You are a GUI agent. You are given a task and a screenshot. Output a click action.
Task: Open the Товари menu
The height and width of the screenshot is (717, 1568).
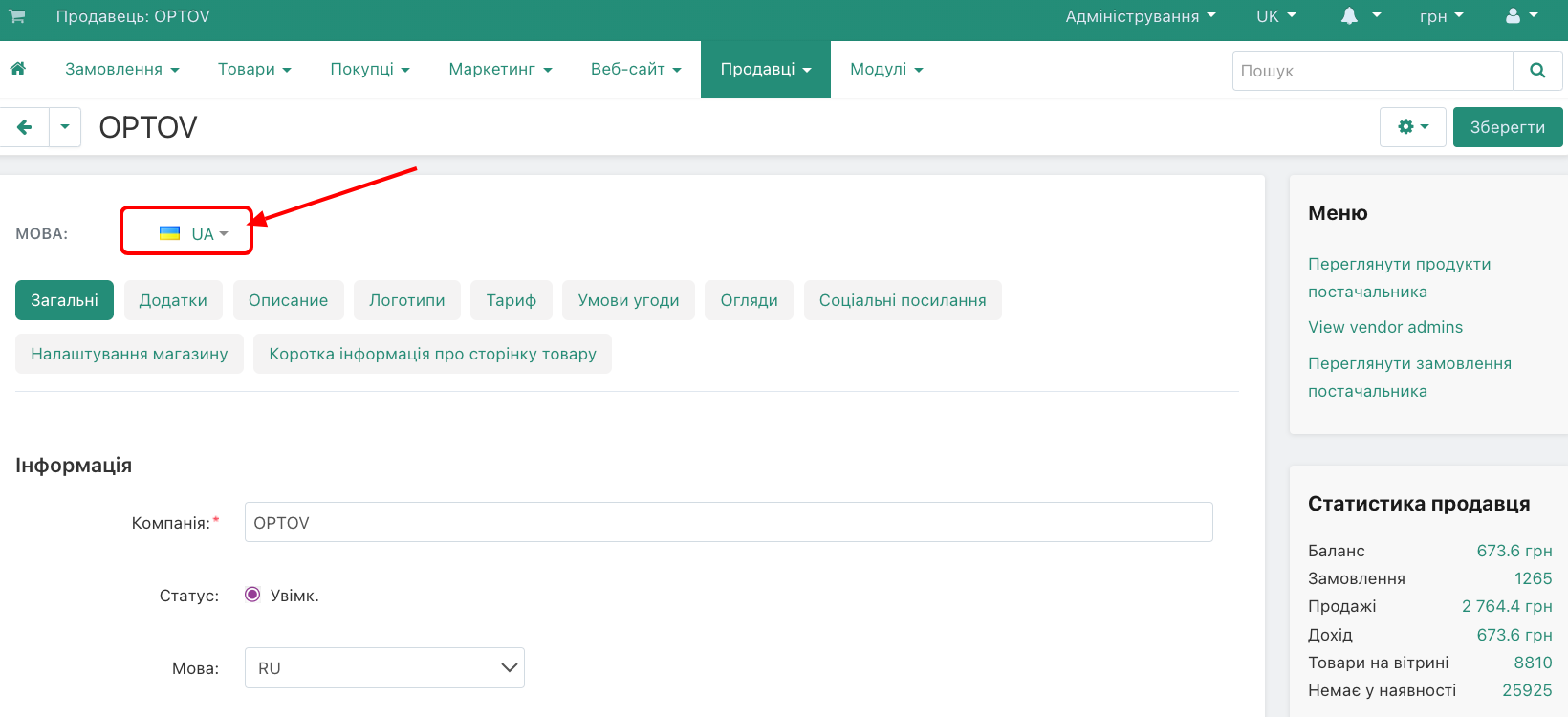(x=254, y=69)
